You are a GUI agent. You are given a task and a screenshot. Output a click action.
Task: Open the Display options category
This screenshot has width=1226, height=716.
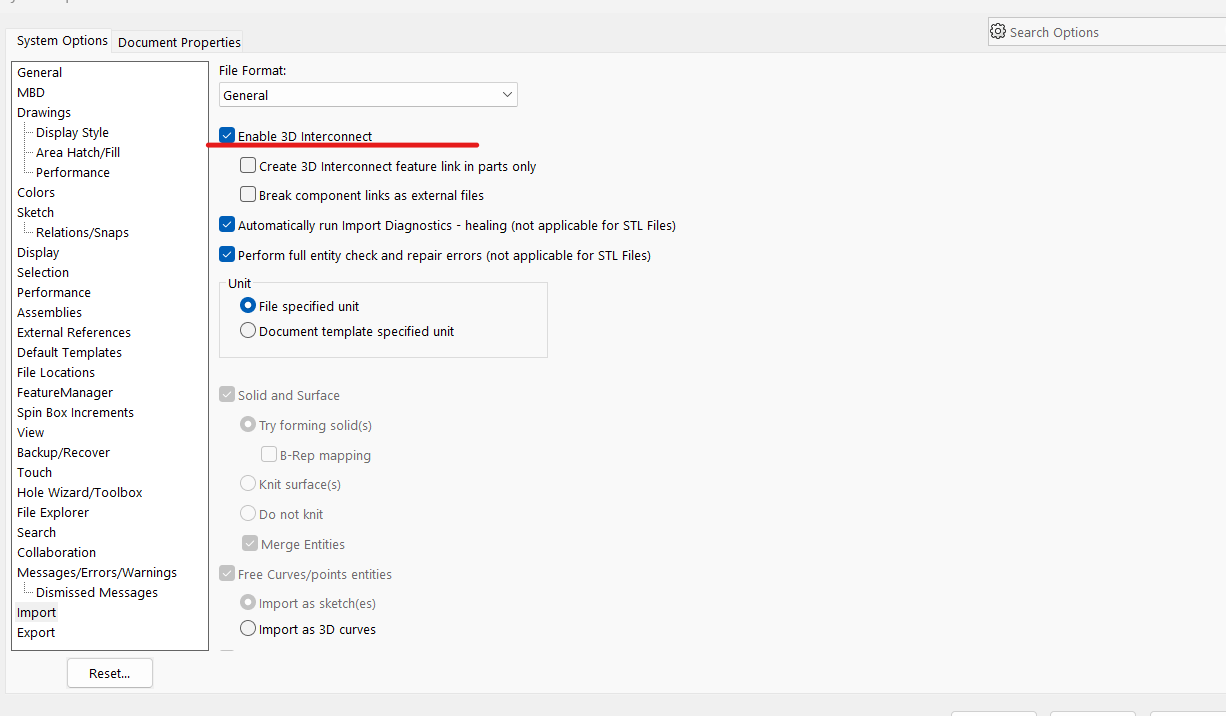pyautogui.click(x=38, y=252)
